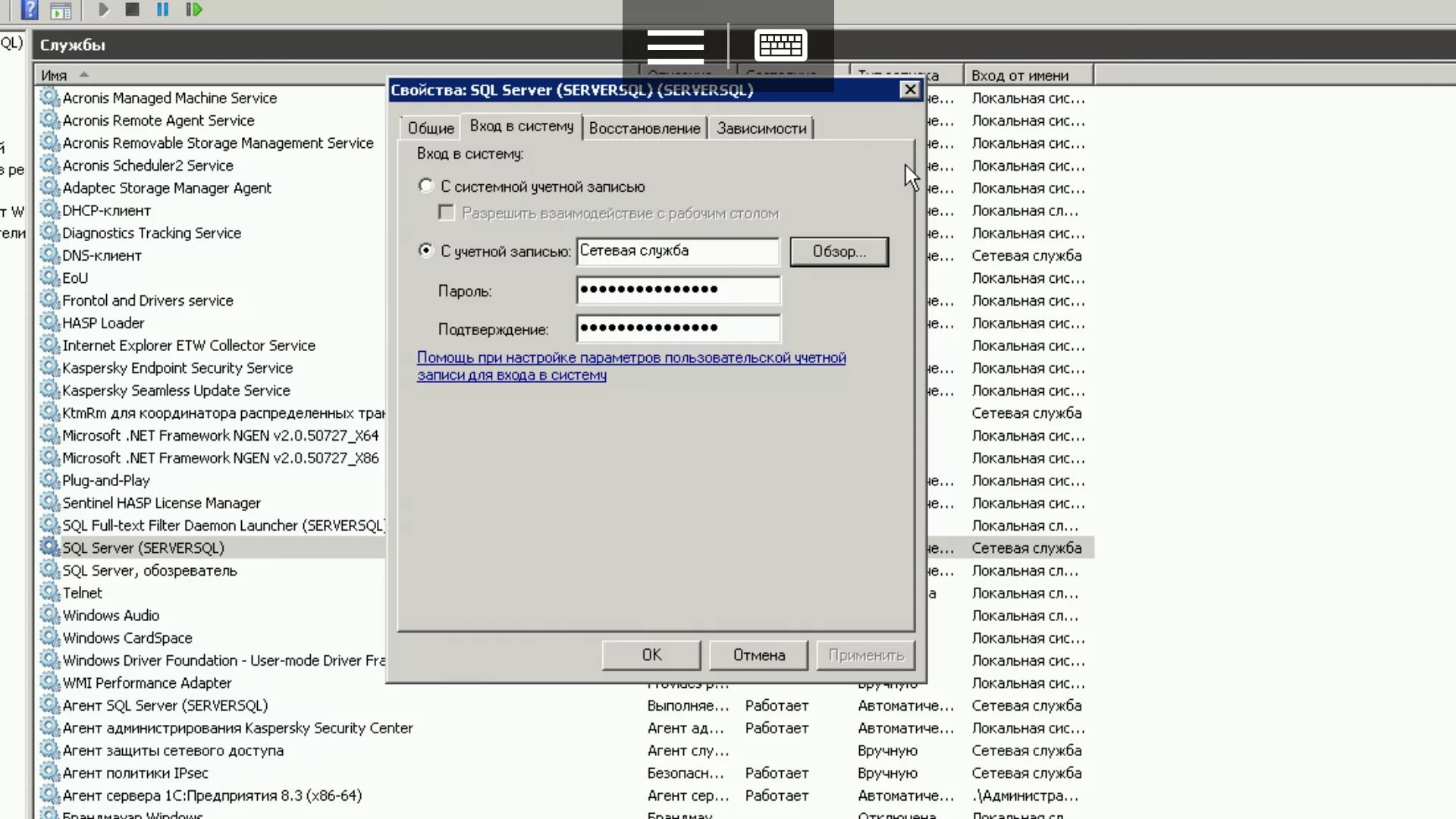Click gear icon next to WMI Performance Adapter
Viewport: 1456px width, 819px height.
click(x=50, y=682)
